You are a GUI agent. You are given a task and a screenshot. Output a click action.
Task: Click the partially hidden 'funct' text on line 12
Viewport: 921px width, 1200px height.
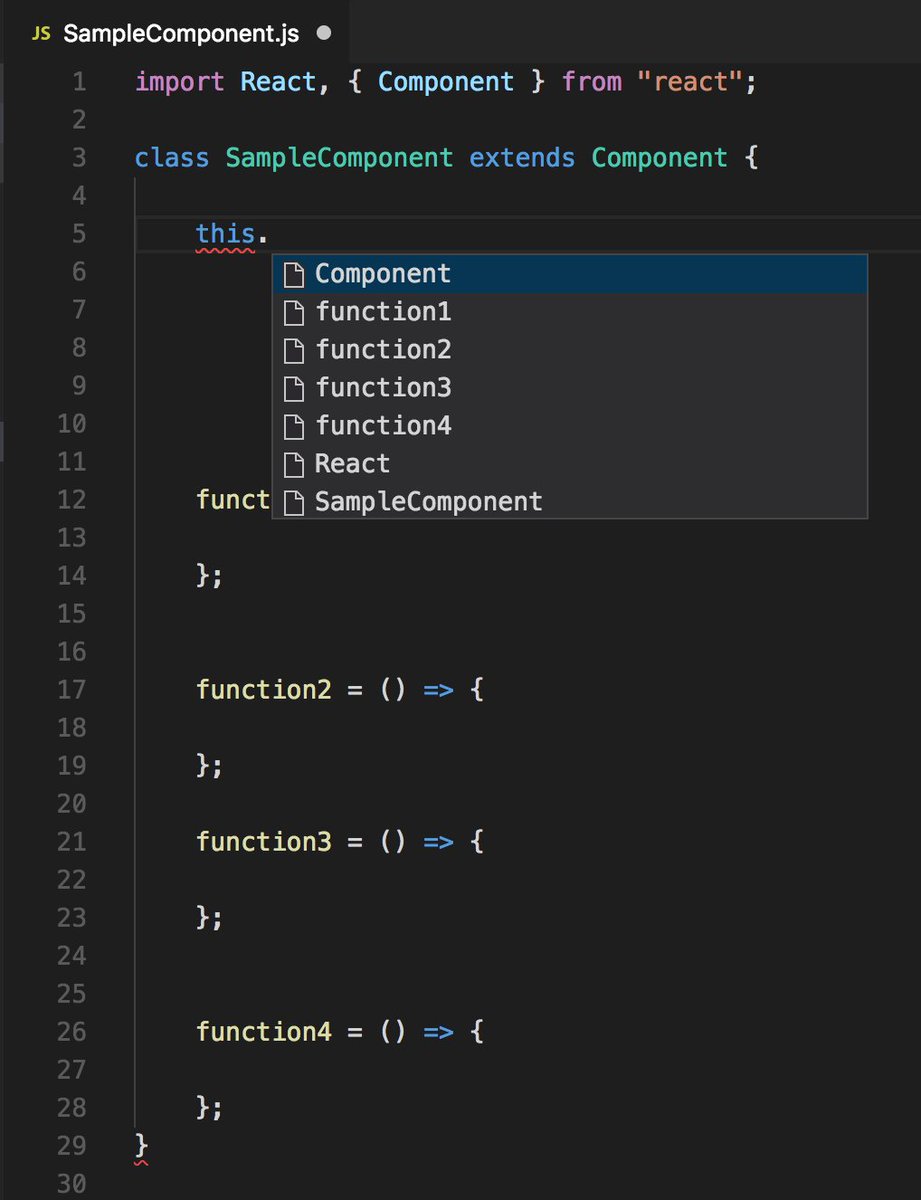(234, 499)
